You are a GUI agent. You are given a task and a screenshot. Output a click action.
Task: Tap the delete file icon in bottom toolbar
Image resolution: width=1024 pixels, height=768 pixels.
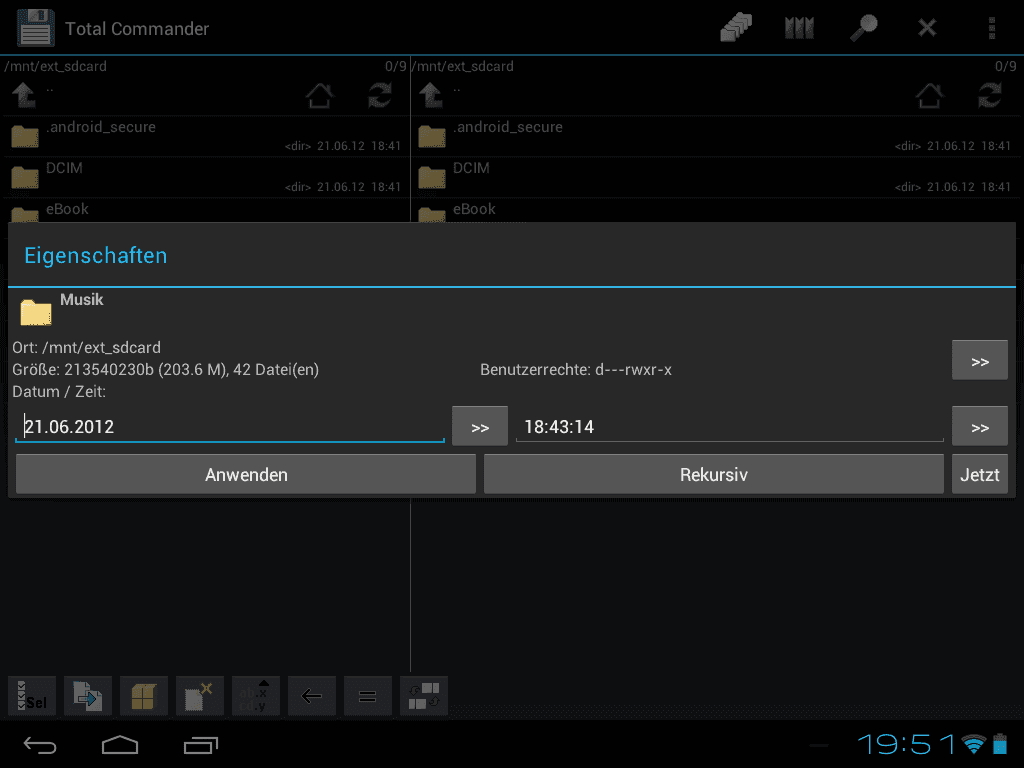click(200, 696)
